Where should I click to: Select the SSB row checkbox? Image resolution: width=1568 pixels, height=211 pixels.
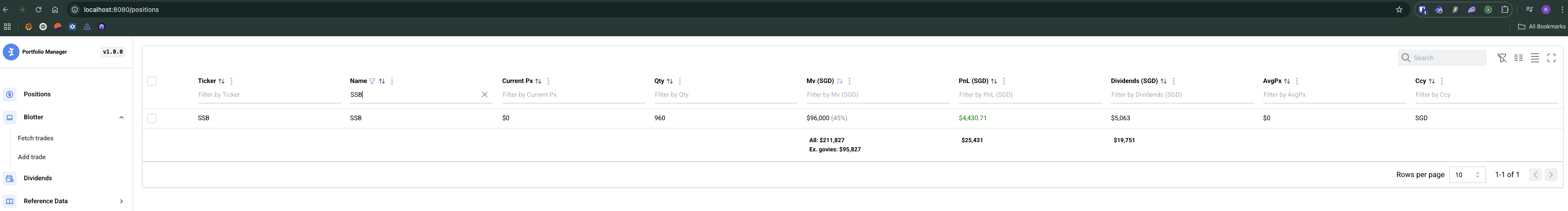pyautogui.click(x=152, y=118)
